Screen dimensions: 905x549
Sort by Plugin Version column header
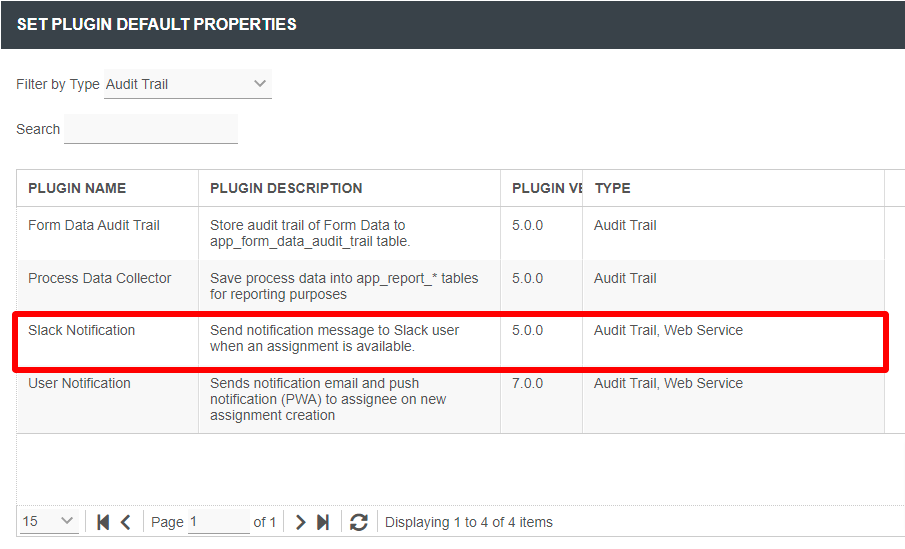(545, 188)
